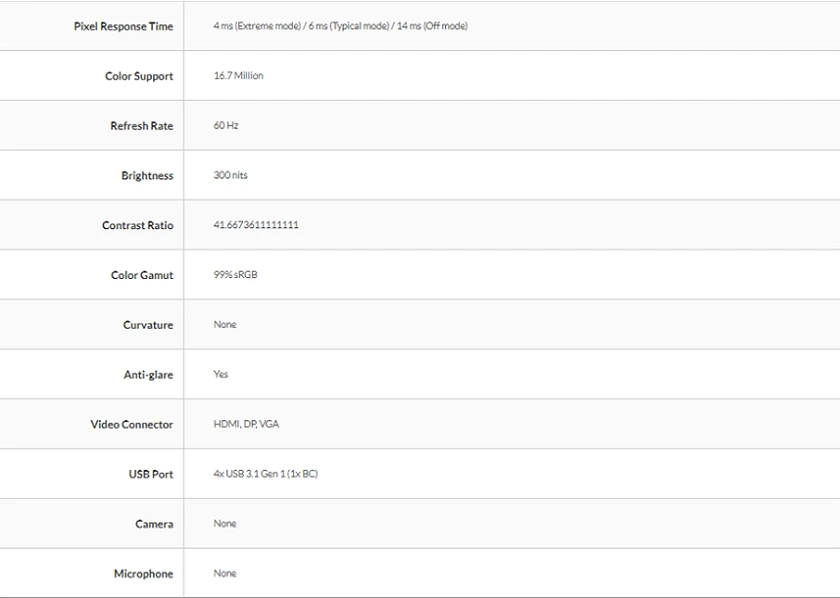Select the Color Support label
This screenshot has width=840, height=598.
(139, 76)
